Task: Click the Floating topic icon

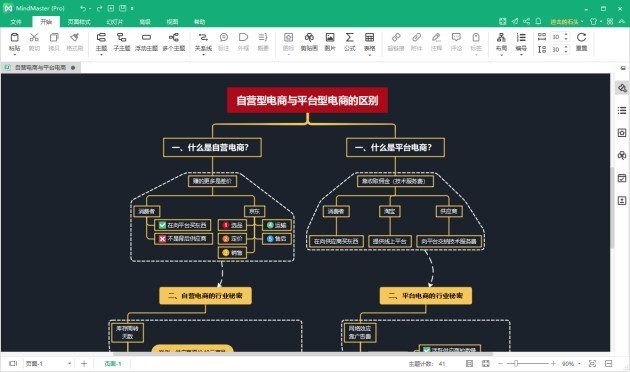Action: tap(146, 42)
